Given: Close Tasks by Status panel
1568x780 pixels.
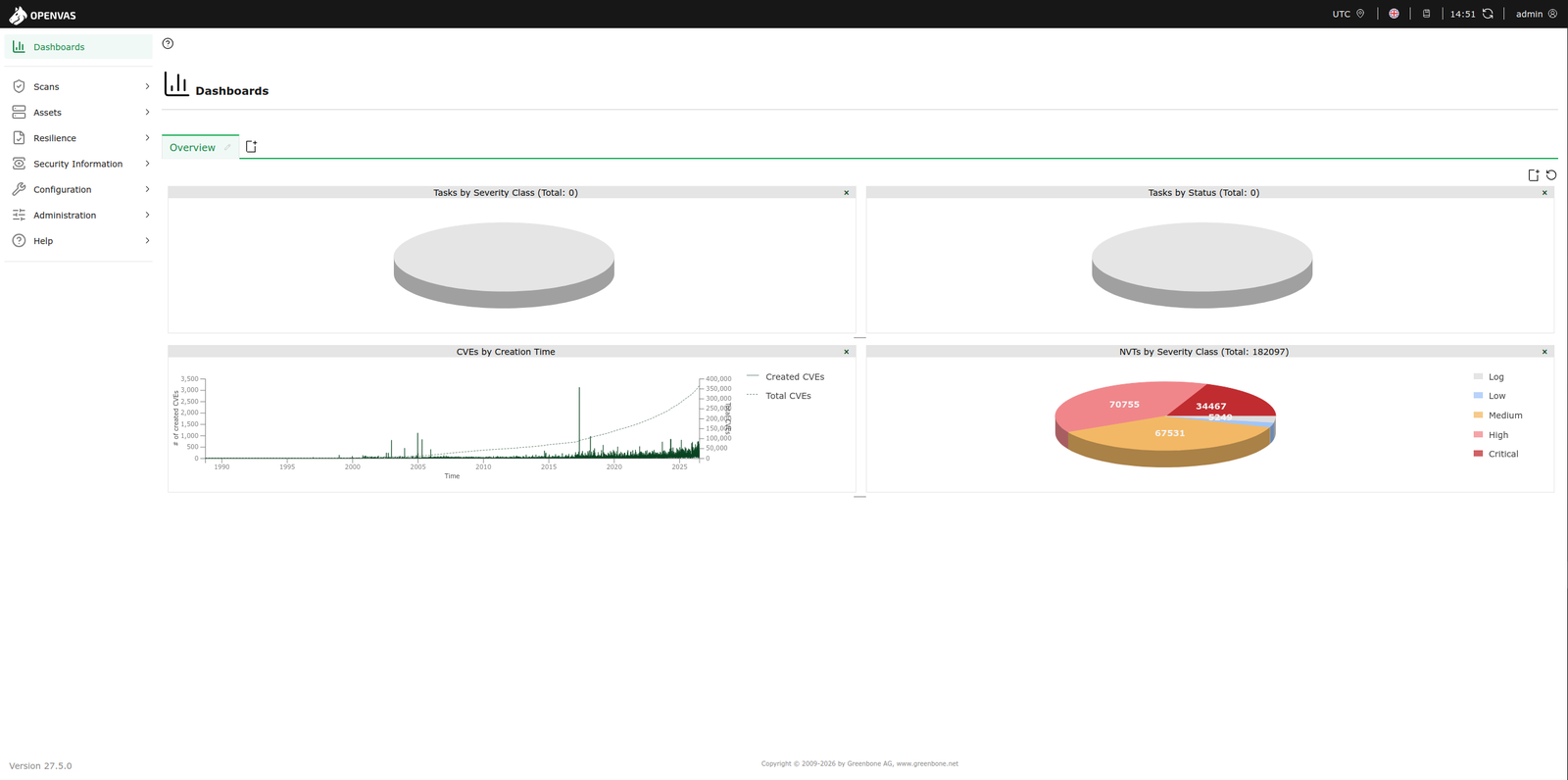Looking at the screenshot, I should 1544,193.
